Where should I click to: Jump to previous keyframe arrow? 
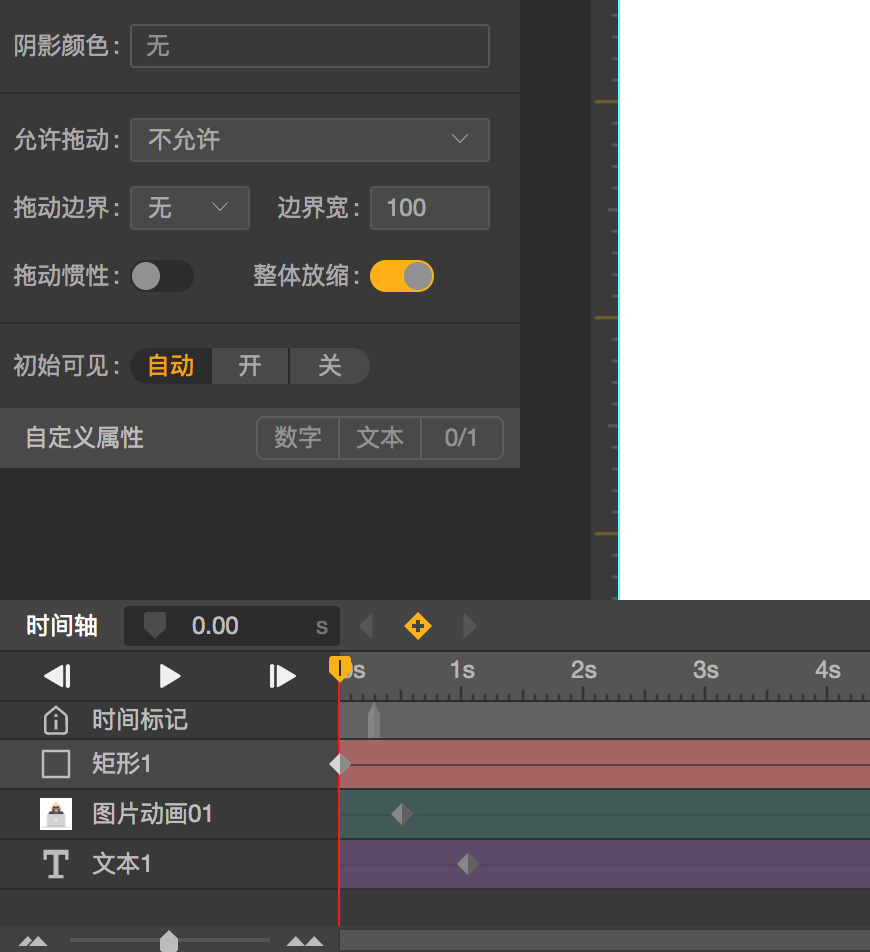tap(366, 627)
